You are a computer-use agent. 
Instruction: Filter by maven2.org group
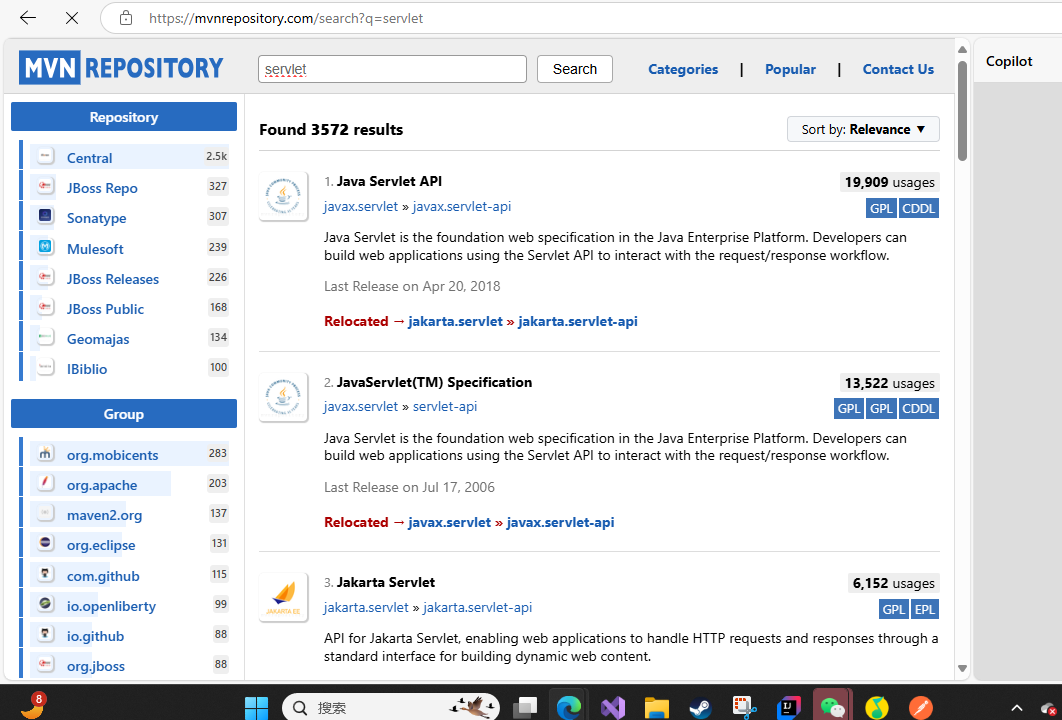click(x=104, y=515)
